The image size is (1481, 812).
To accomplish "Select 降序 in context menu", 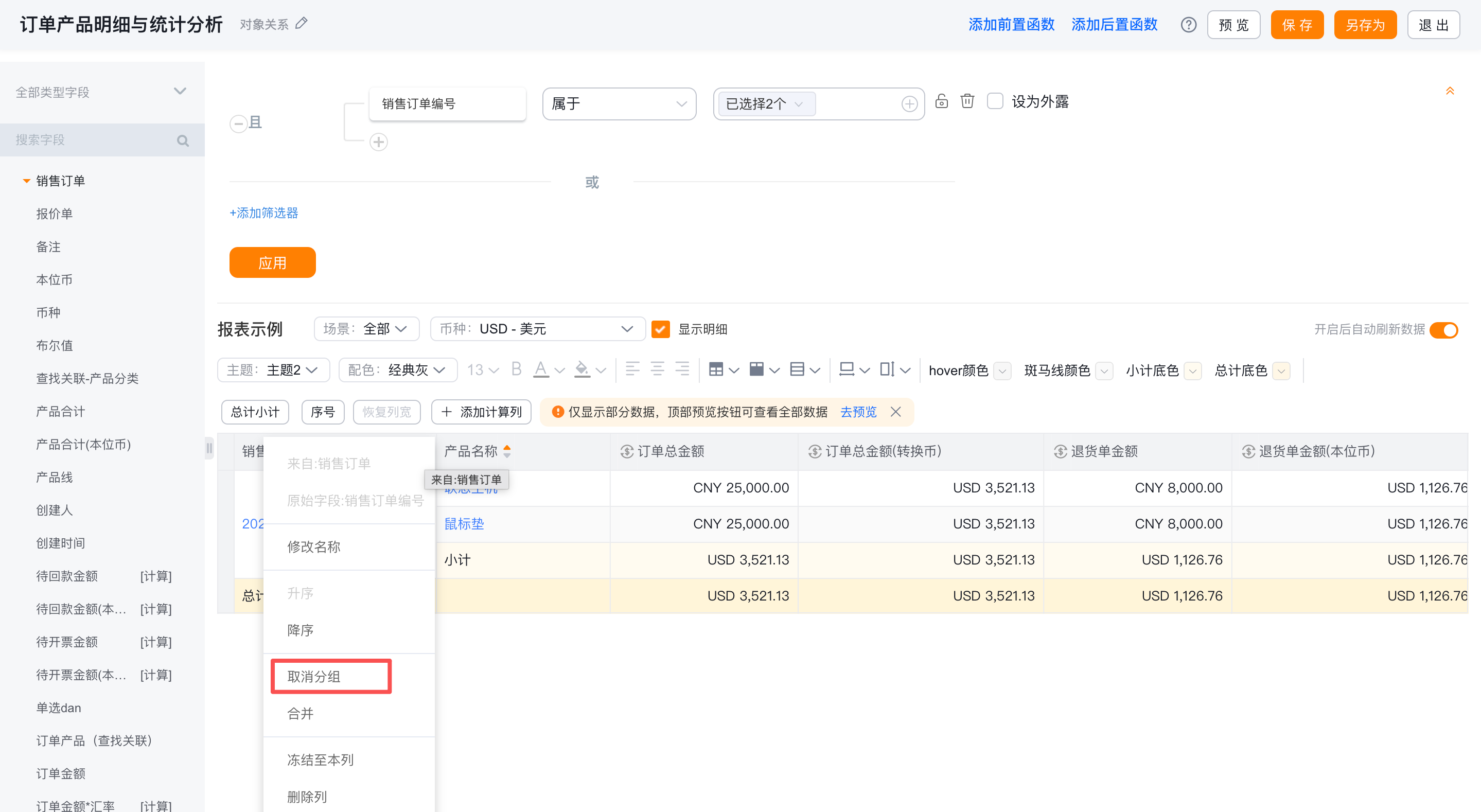I will click(x=348, y=630).
